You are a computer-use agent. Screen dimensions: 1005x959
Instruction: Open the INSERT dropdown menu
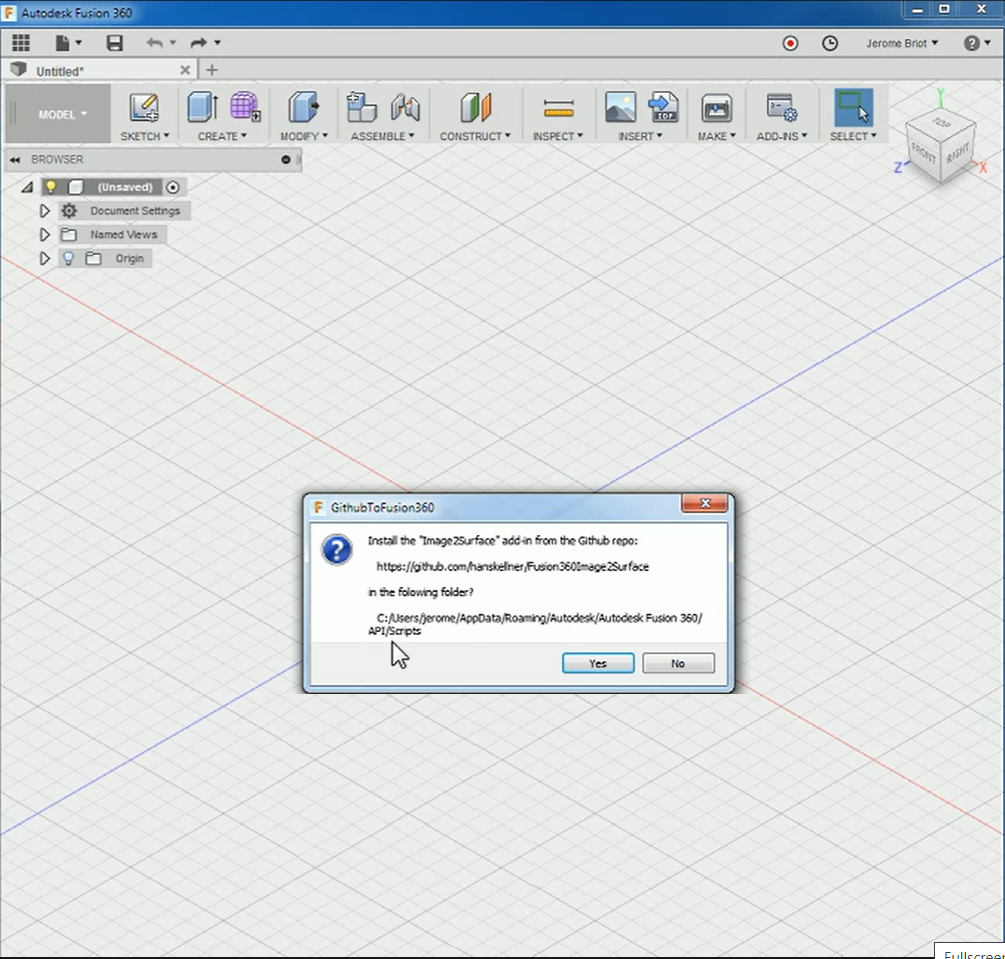[640, 136]
